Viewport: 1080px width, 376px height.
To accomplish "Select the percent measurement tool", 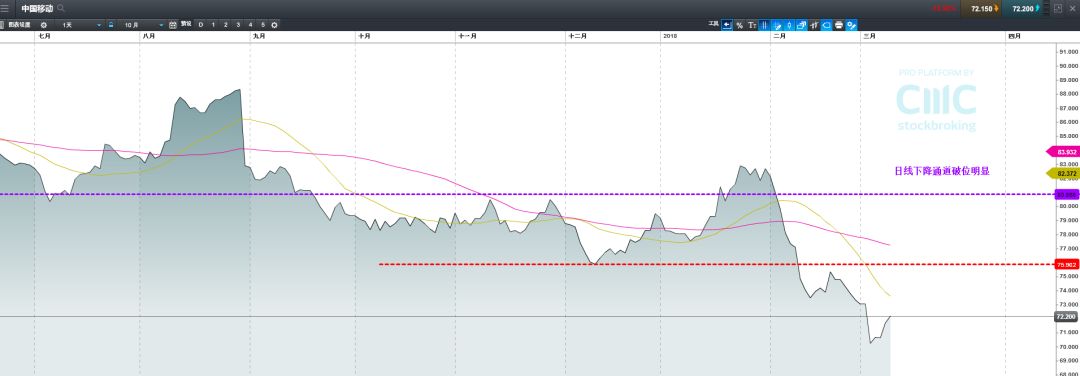I will (x=740, y=25).
